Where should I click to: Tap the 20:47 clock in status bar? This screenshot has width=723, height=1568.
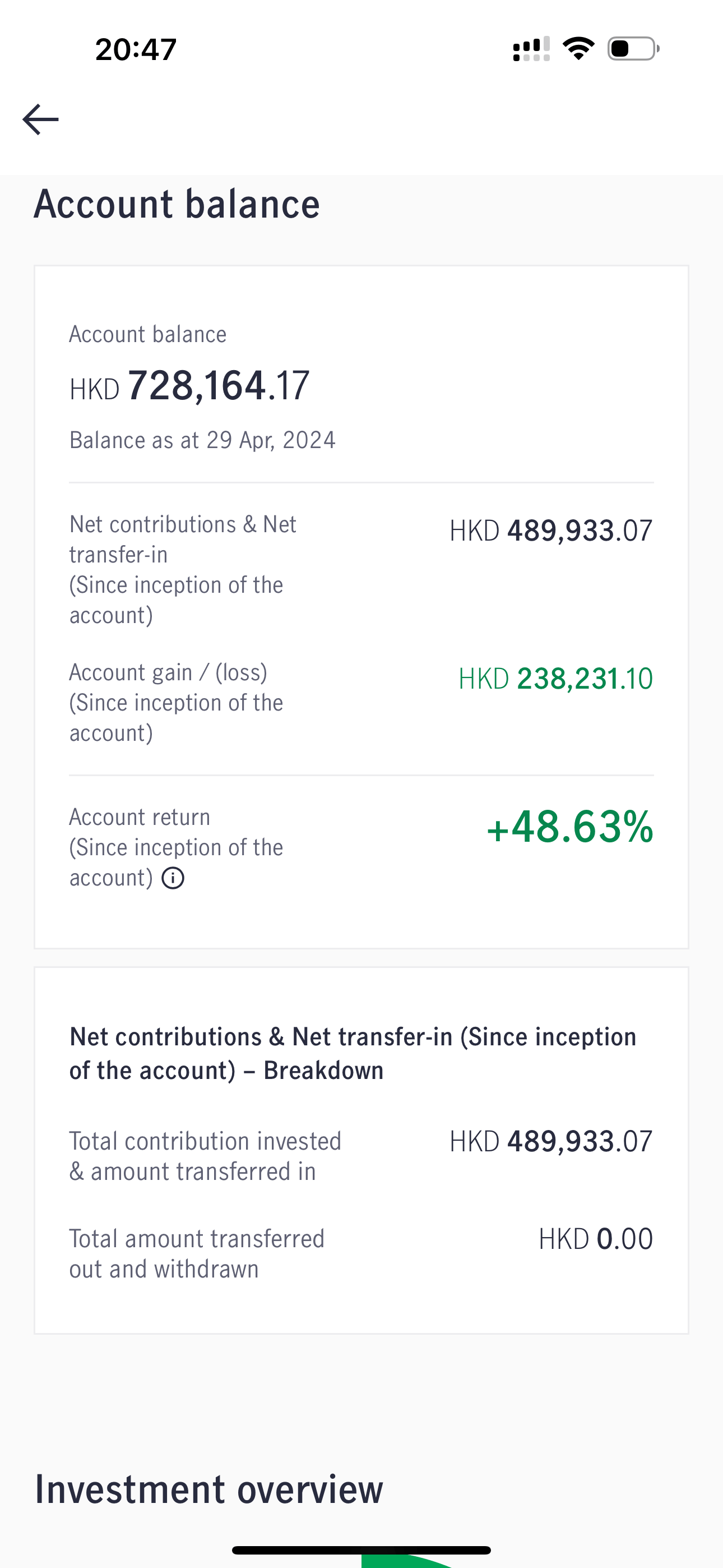(x=136, y=49)
